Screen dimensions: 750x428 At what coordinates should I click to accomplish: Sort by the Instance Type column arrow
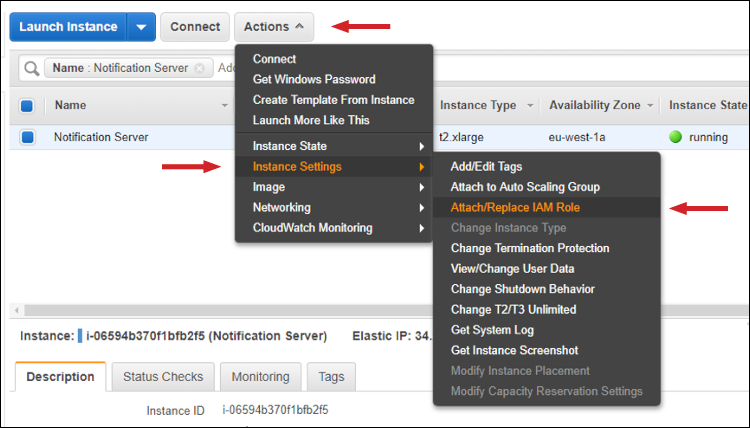click(x=527, y=106)
